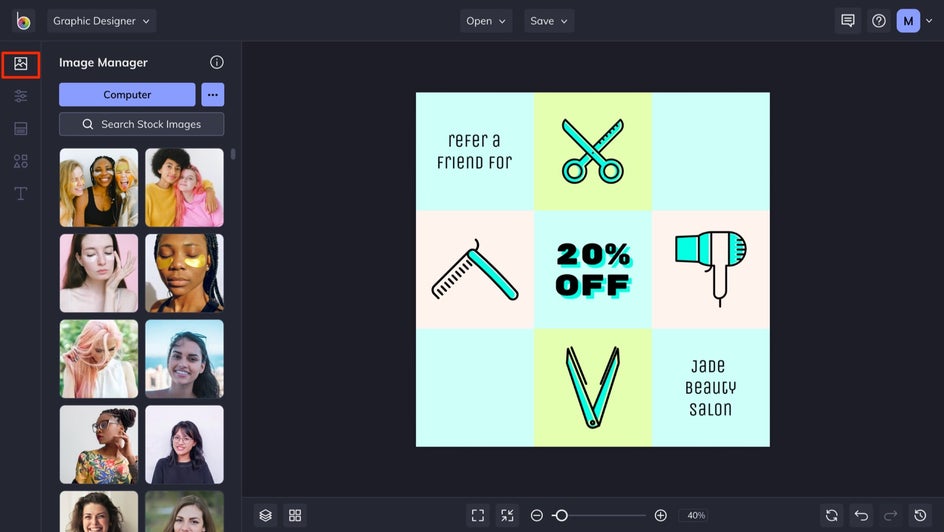Adjust the zoom slider handle
This screenshot has width=944, height=532.
tap(561, 515)
